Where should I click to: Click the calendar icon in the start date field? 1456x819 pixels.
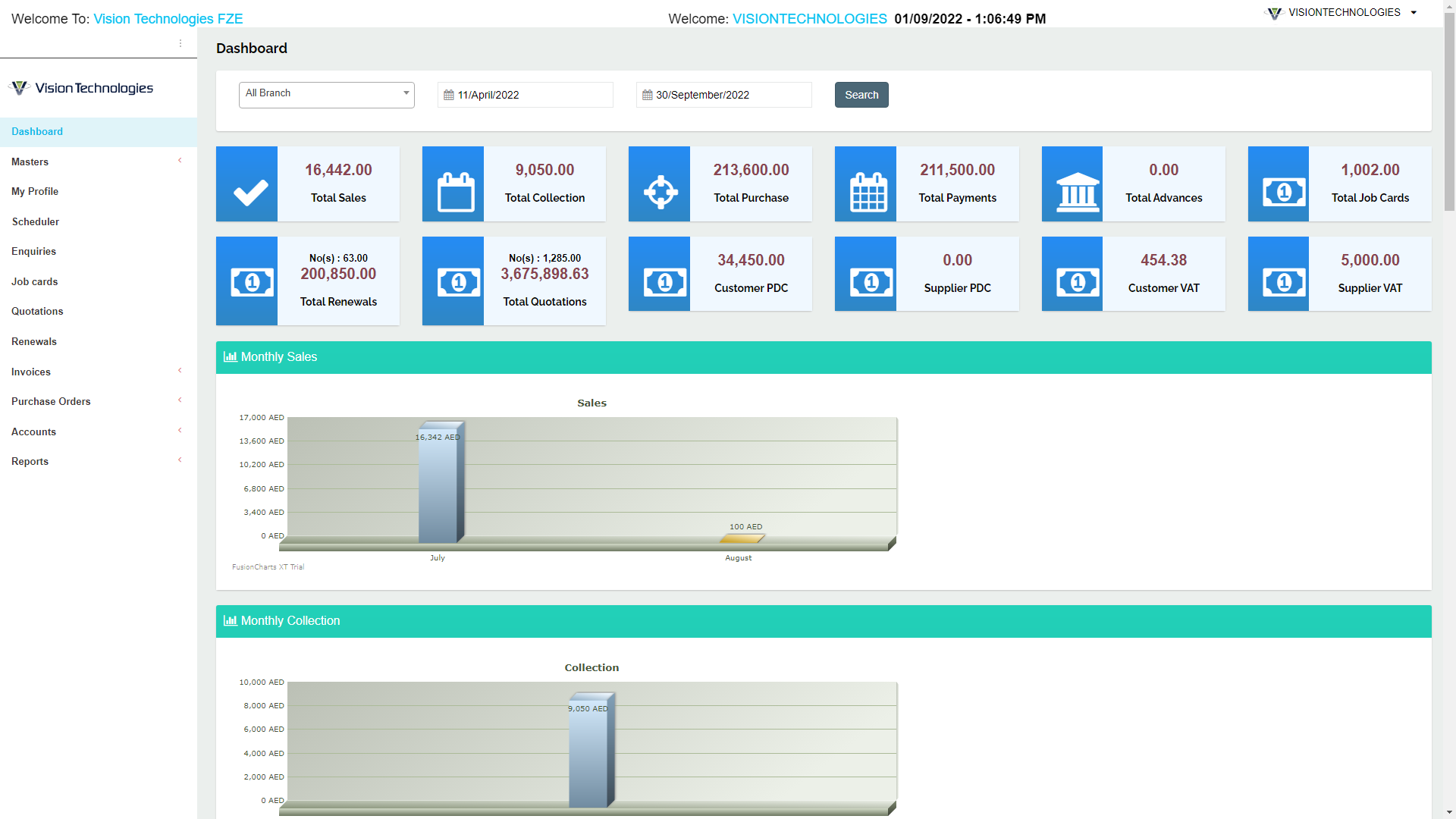pos(449,94)
